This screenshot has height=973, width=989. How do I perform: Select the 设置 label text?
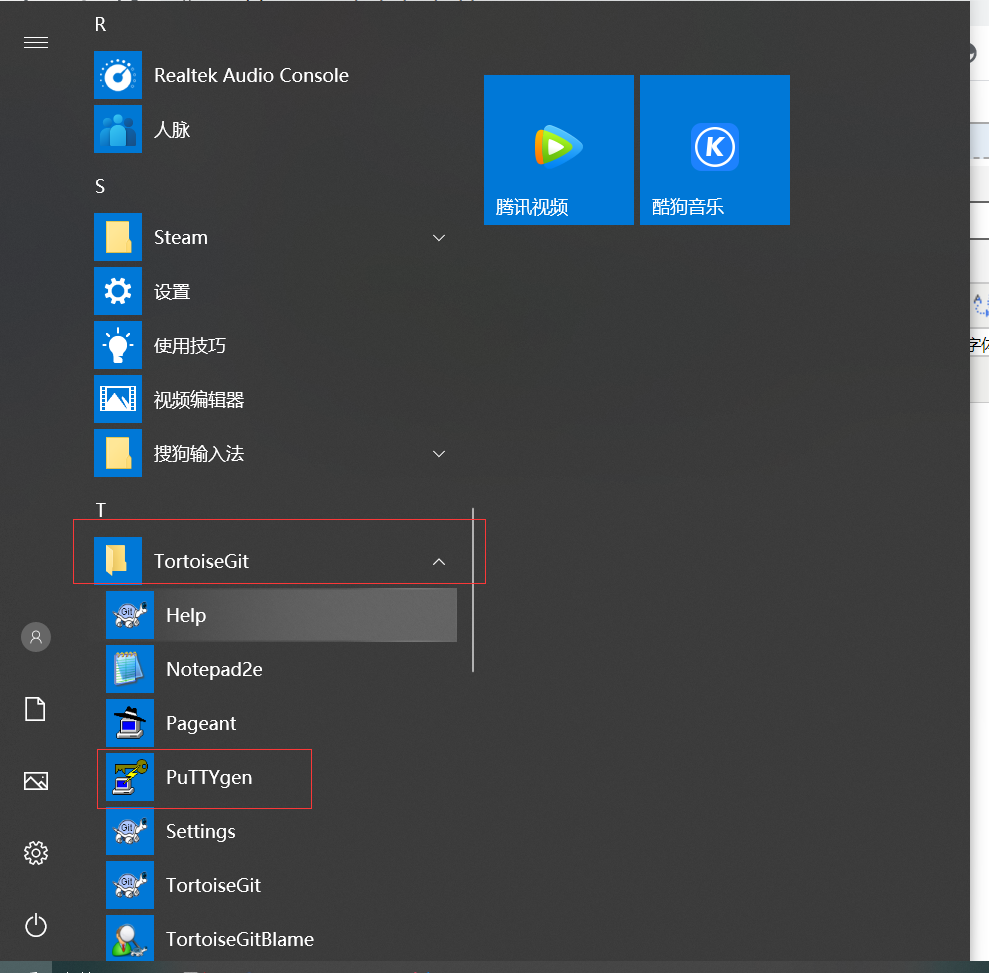(x=172, y=291)
